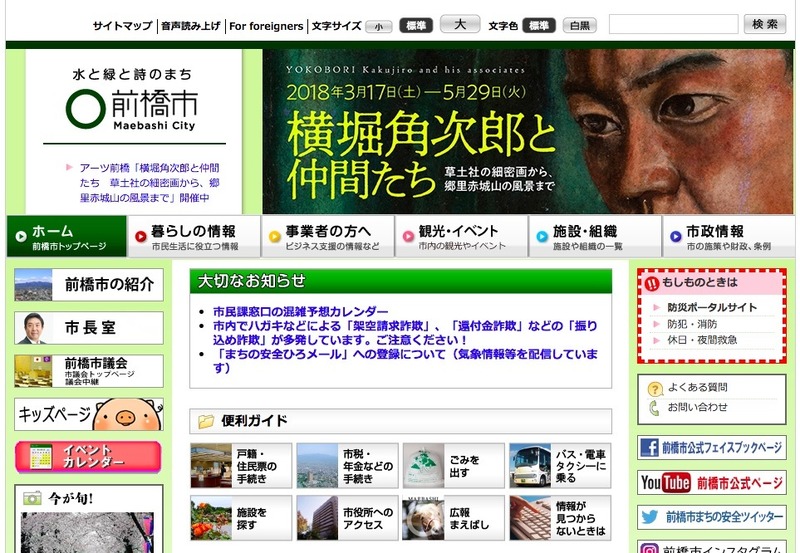Click the search text input field

pyautogui.click(x=673, y=24)
